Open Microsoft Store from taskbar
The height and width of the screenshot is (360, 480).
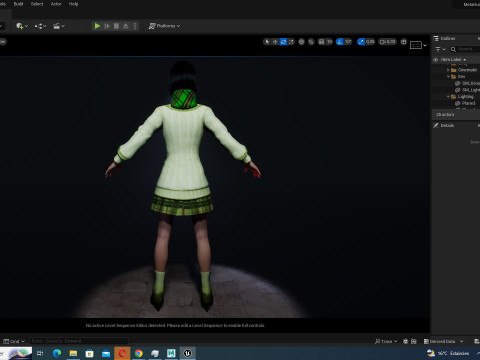pyautogui.click(x=89, y=353)
